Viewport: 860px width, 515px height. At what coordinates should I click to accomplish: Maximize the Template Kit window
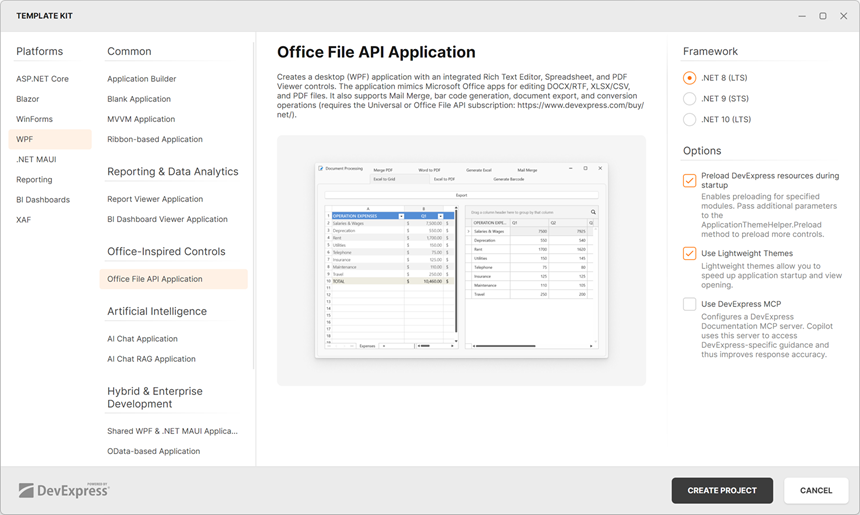coord(823,16)
